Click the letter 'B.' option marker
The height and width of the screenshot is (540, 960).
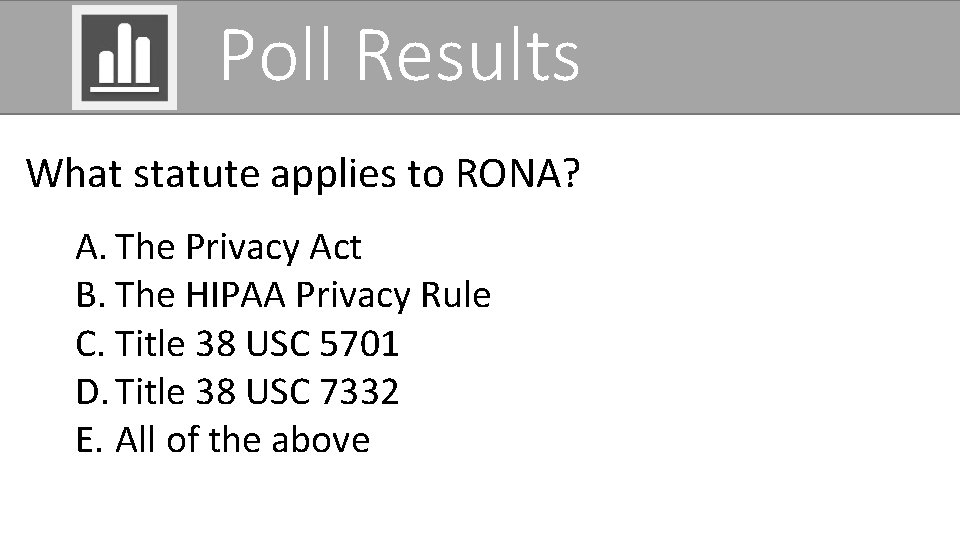(91, 295)
